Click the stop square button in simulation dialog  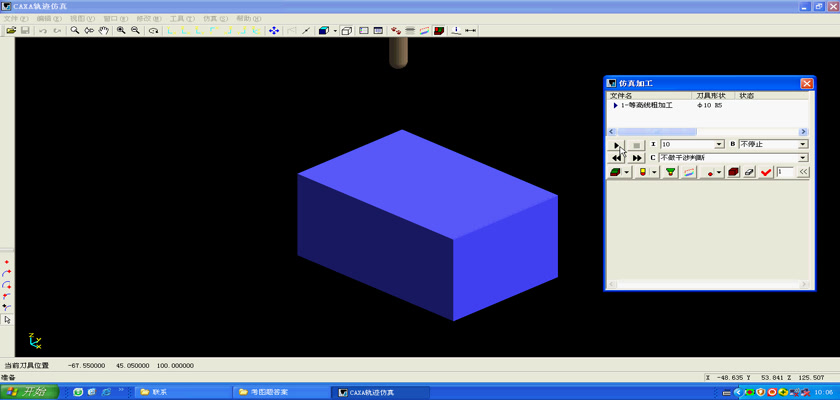coord(636,145)
